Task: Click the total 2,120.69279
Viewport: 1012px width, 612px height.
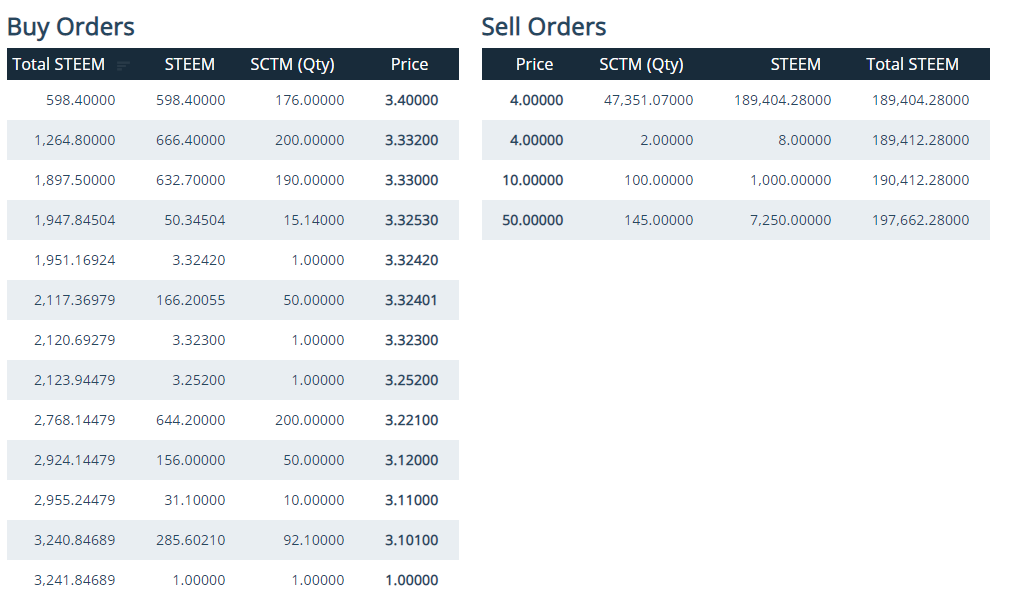Action: (75, 340)
